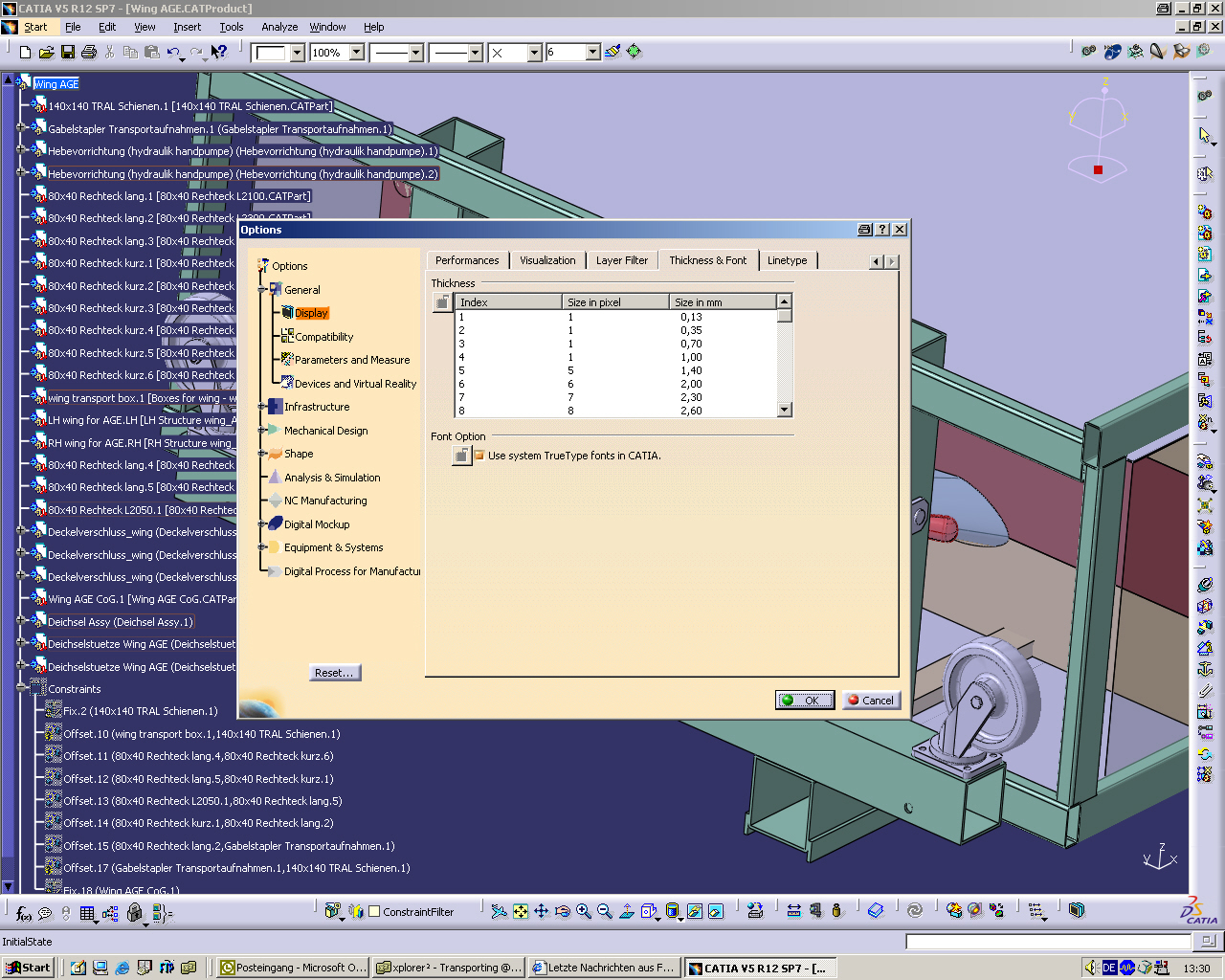
Task: Click the Zoom In magnifier icon
Action: tap(583, 911)
